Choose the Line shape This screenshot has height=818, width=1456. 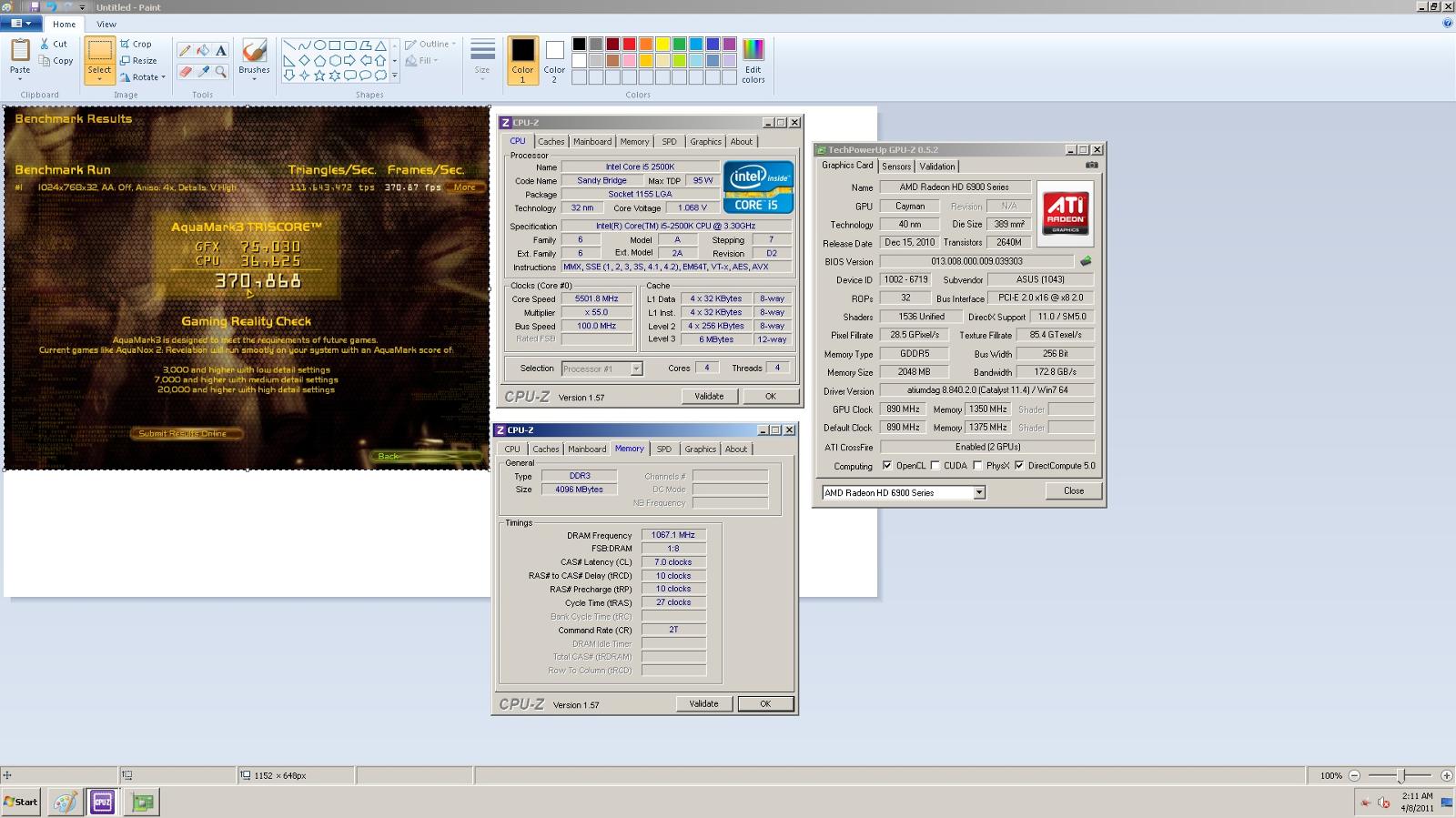pyautogui.click(x=288, y=45)
